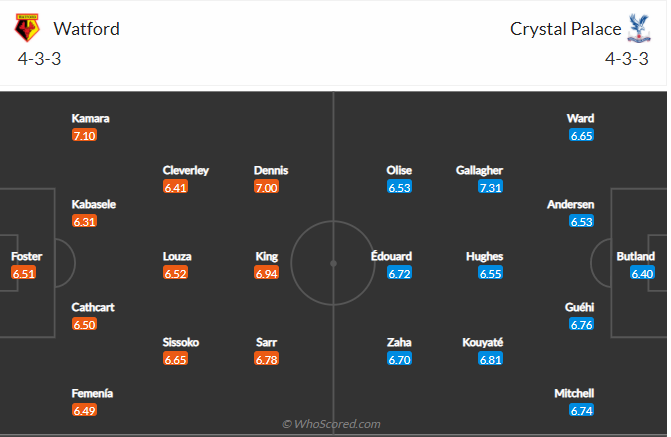Select player name Zaha

(399, 342)
